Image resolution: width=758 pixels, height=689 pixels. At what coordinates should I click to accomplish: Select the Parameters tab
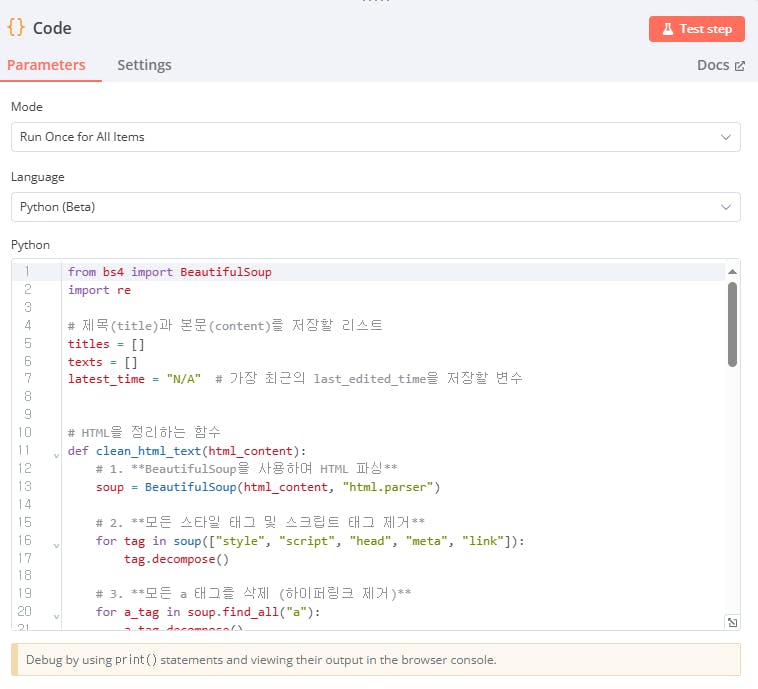pyautogui.click(x=46, y=65)
